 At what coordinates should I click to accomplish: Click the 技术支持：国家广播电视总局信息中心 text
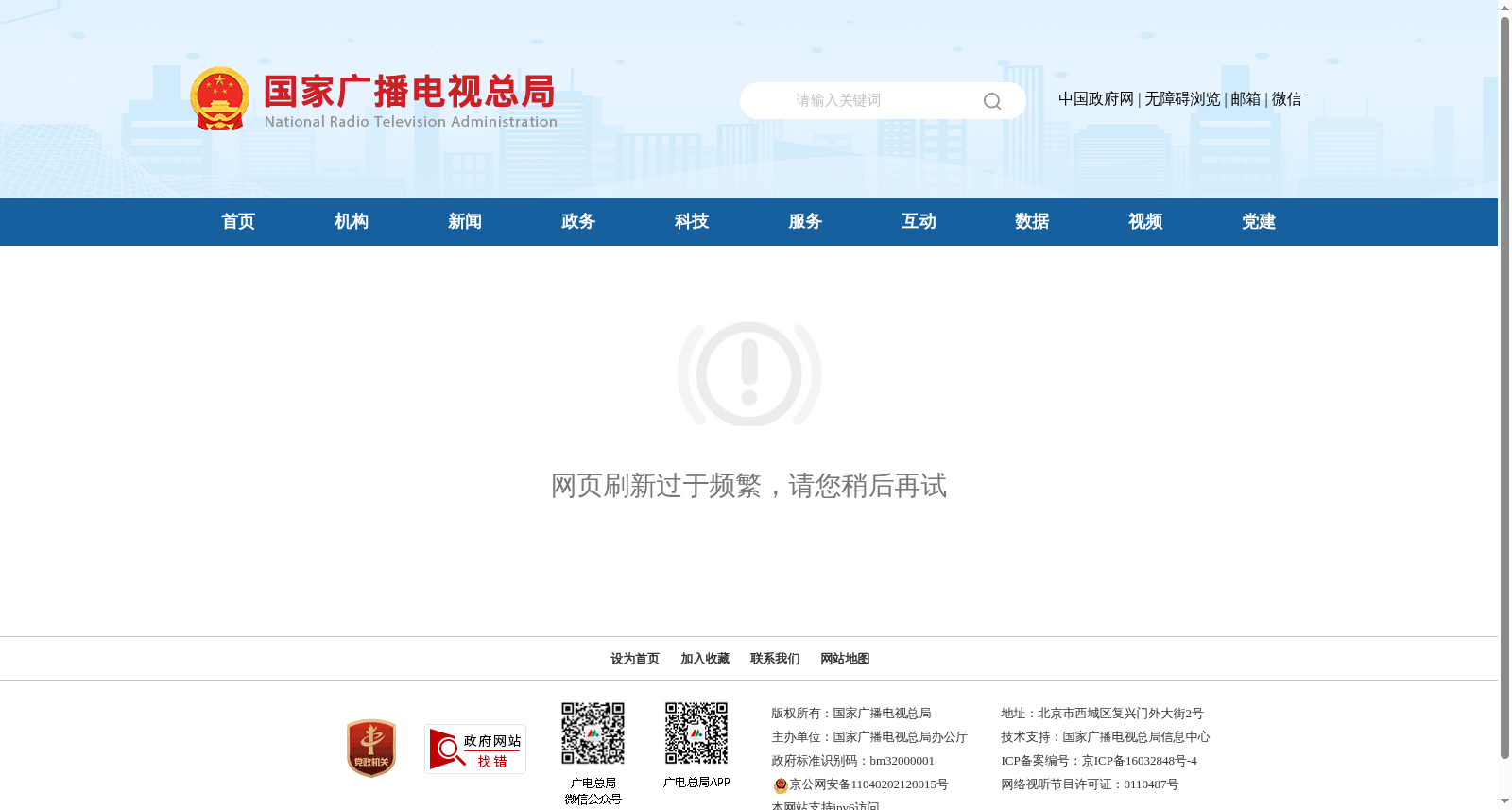(1105, 737)
